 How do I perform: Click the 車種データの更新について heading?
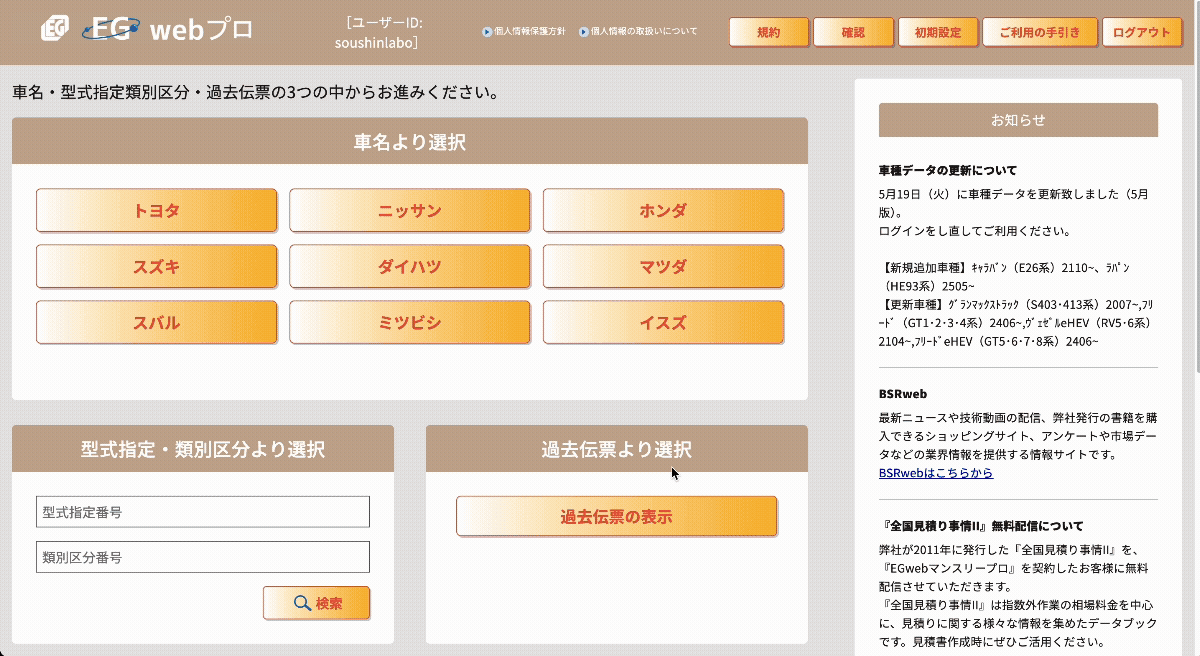pyautogui.click(x=948, y=170)
